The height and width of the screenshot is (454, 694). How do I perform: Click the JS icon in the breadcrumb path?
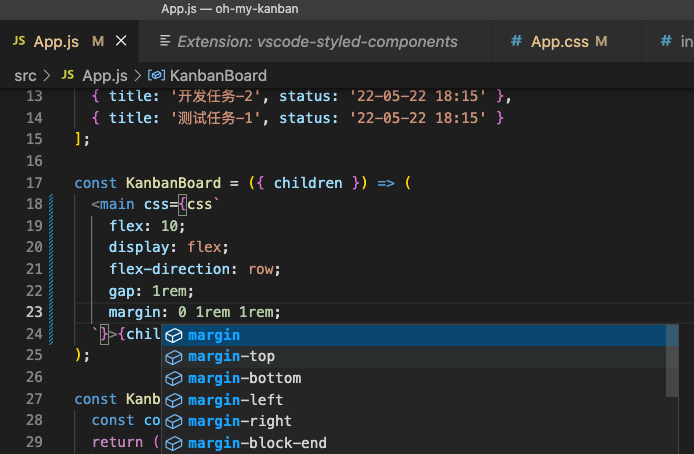coord(68,75)
